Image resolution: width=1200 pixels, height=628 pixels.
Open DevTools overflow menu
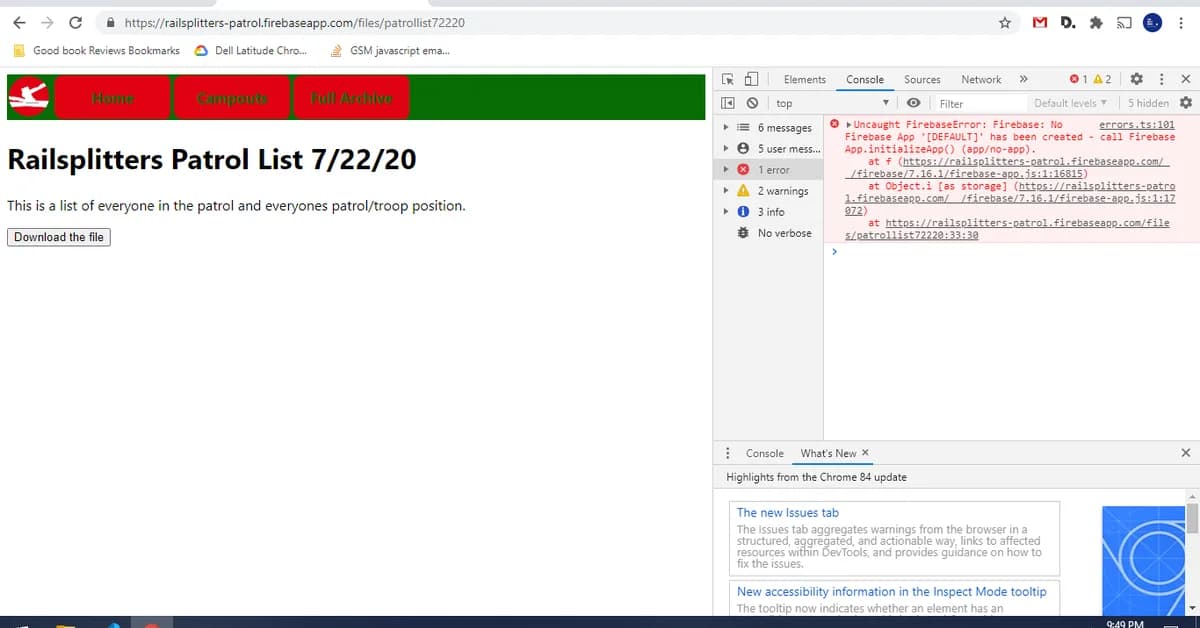[x=1161, y=78]
